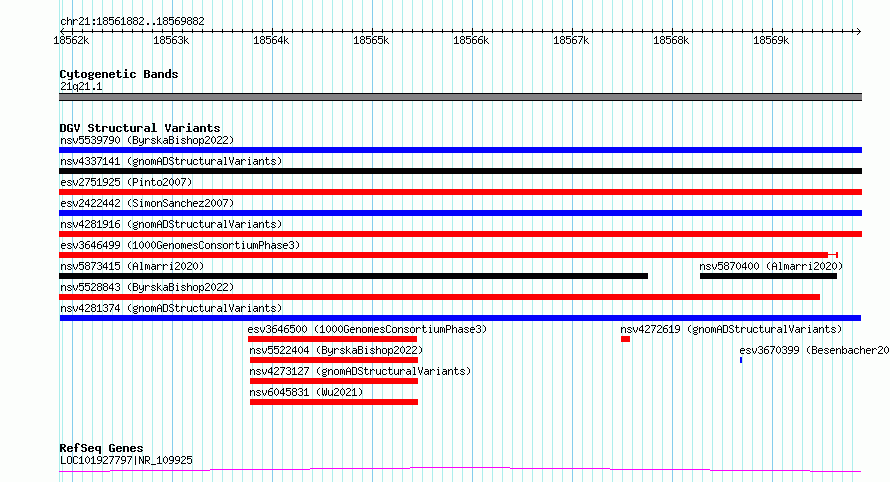This screenshot has width=890, height=482.
Task: Click the 18568k ruler tick label
Action: (671, 40)
